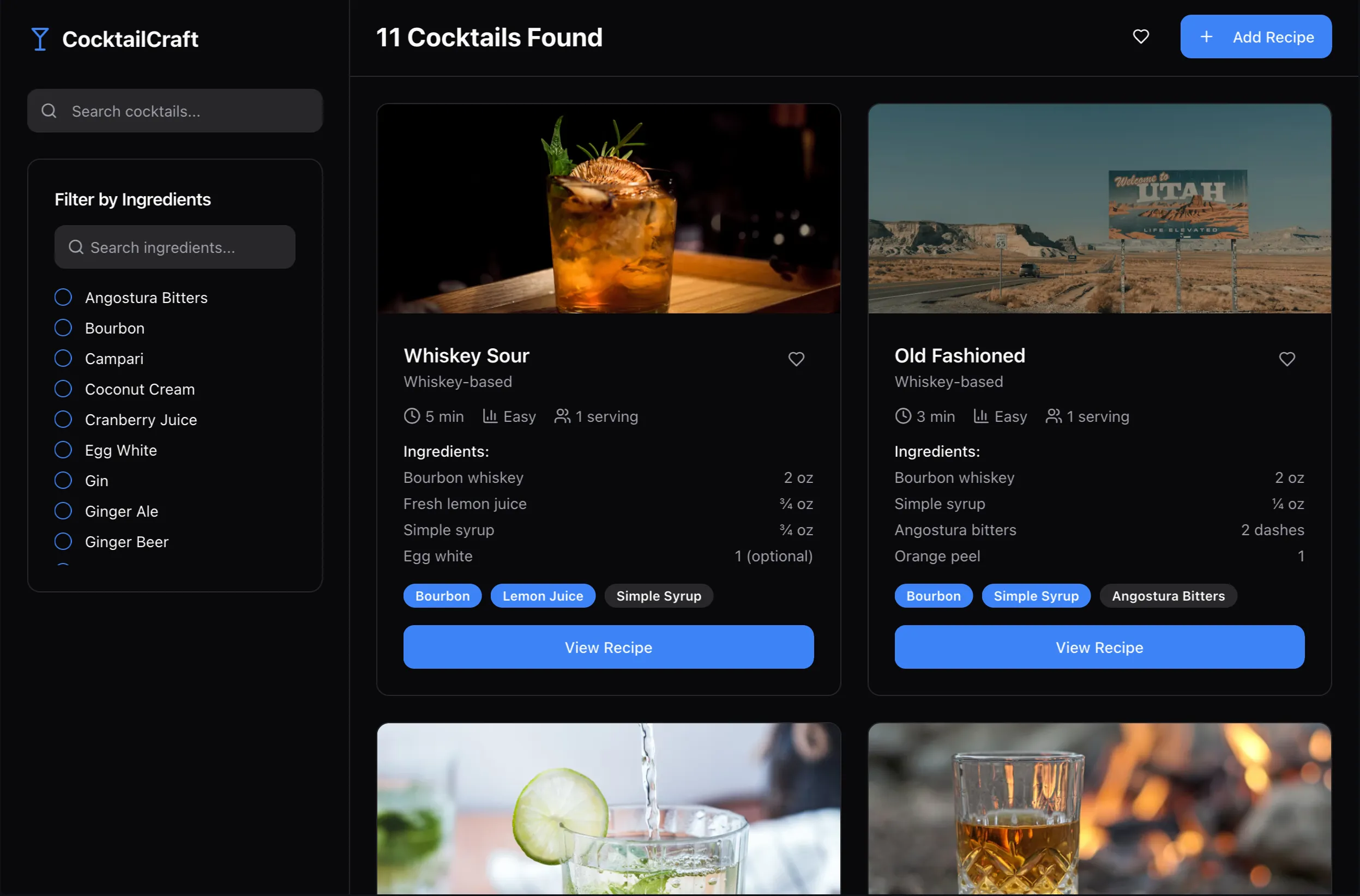1360x896 pixels.
Task: Click the Lemon Juice tag on Whiskey Sour
Action: pyautogui.click(x=543, y=596)
